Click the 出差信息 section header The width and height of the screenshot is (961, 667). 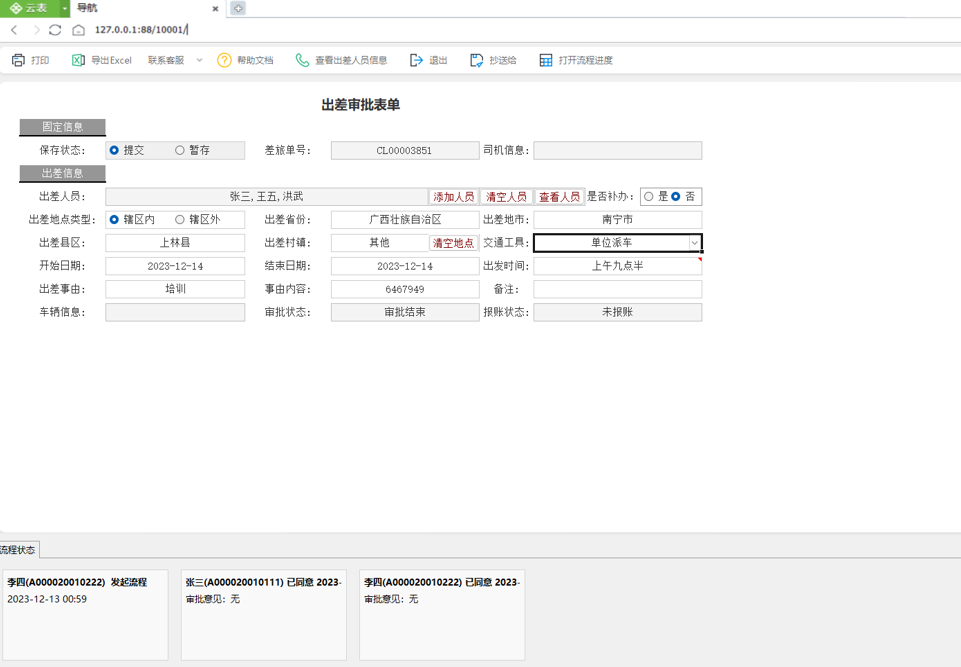pos(63,173)
